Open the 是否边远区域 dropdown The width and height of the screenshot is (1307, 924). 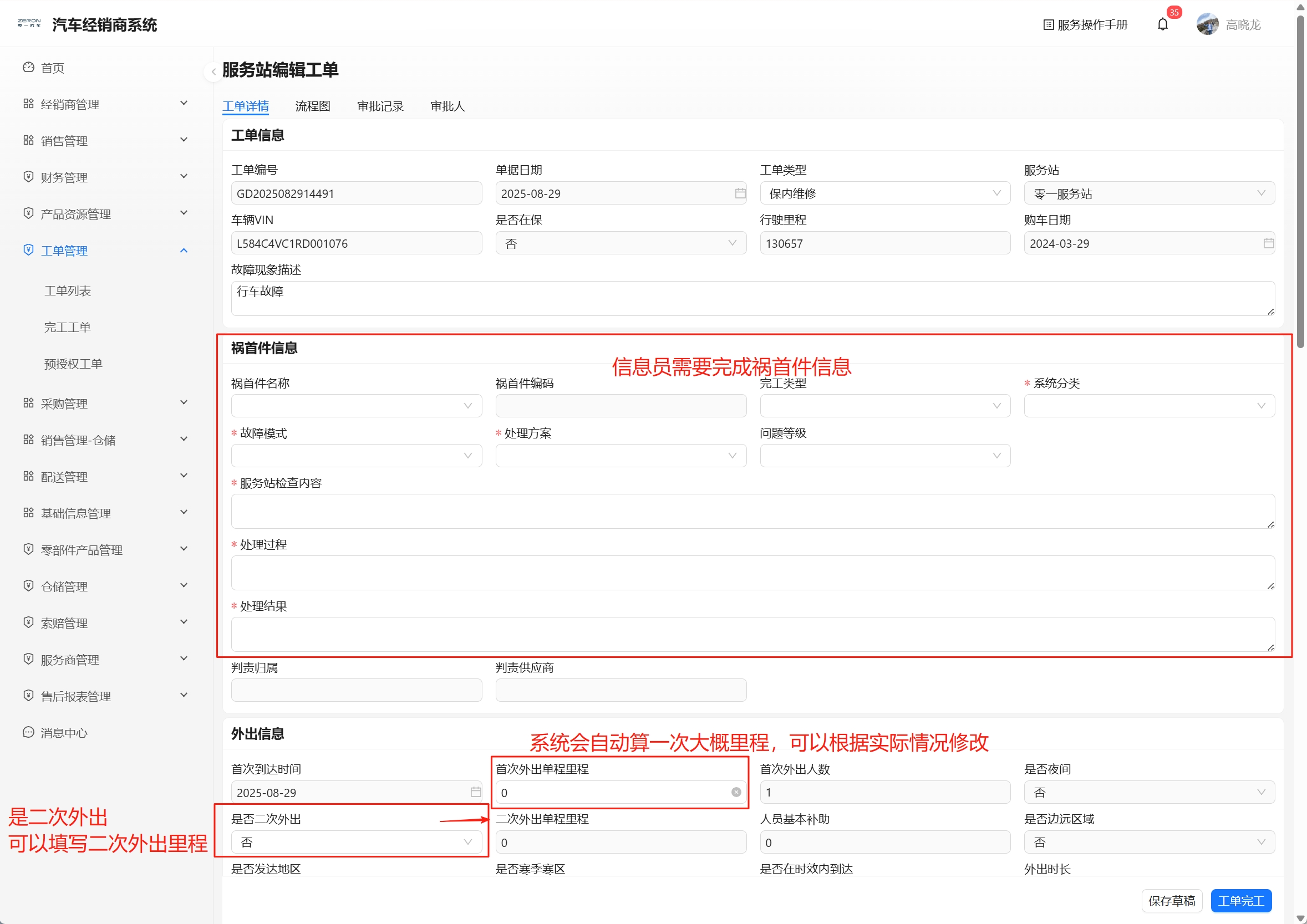tap(1150, 842)
